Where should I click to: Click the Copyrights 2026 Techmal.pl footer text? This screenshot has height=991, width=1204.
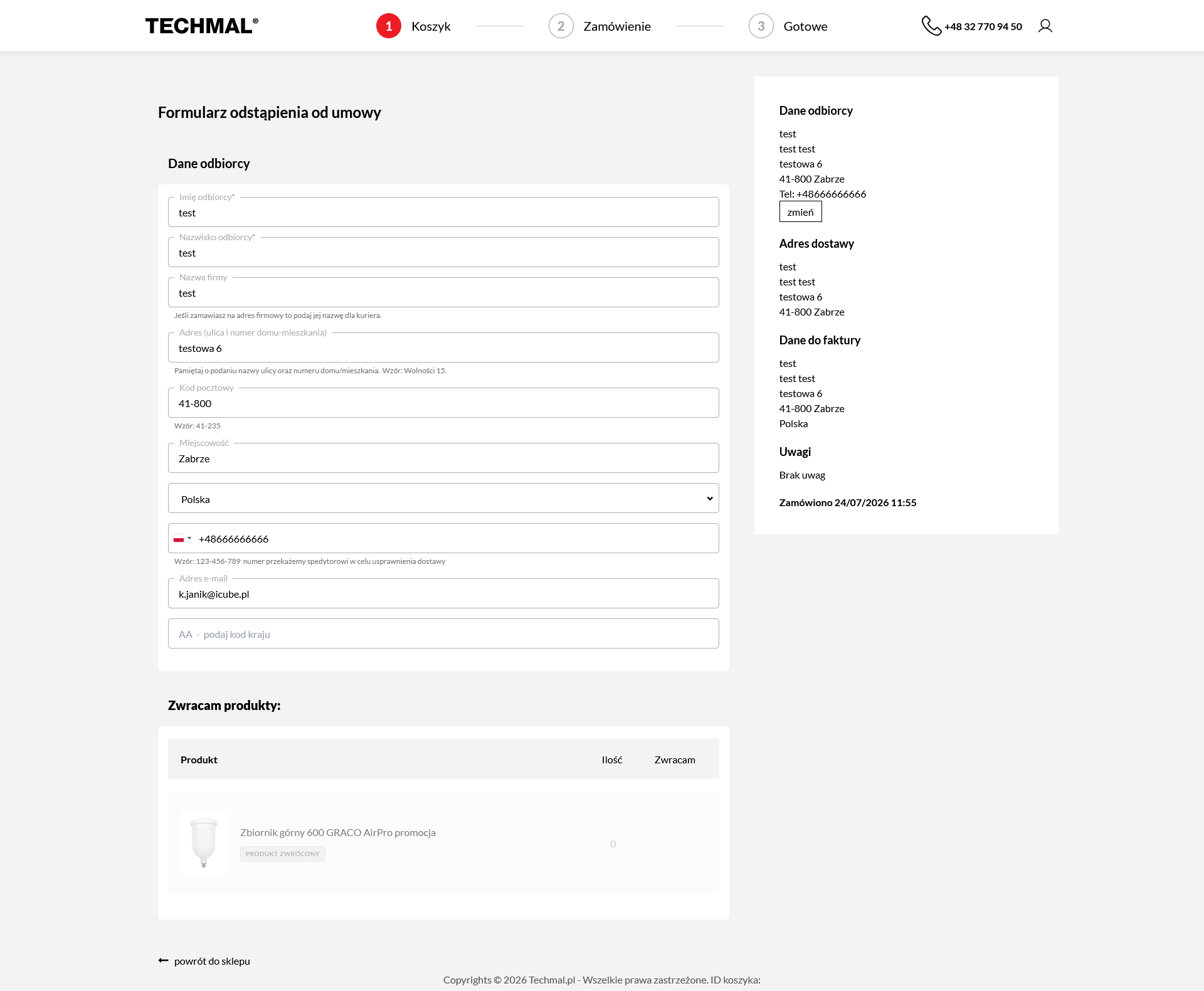601,980
